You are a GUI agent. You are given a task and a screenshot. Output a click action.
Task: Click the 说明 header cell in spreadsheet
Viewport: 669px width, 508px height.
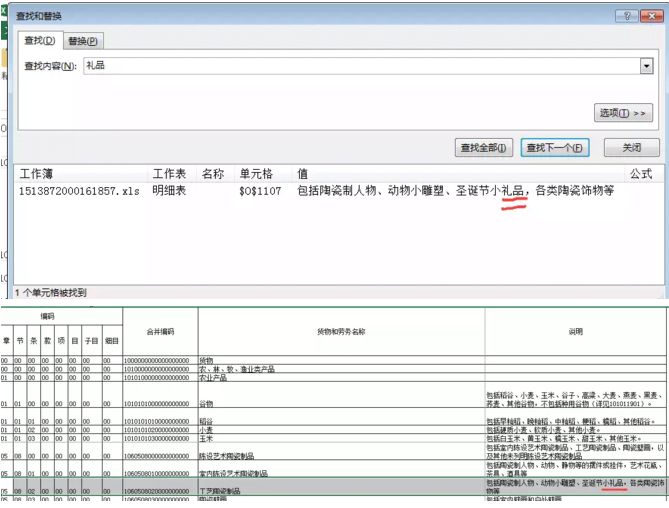pos(575,331)
